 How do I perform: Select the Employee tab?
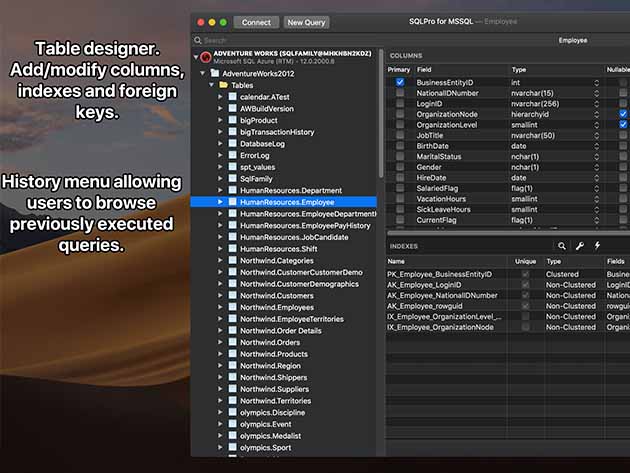click(x=573, y=40)
